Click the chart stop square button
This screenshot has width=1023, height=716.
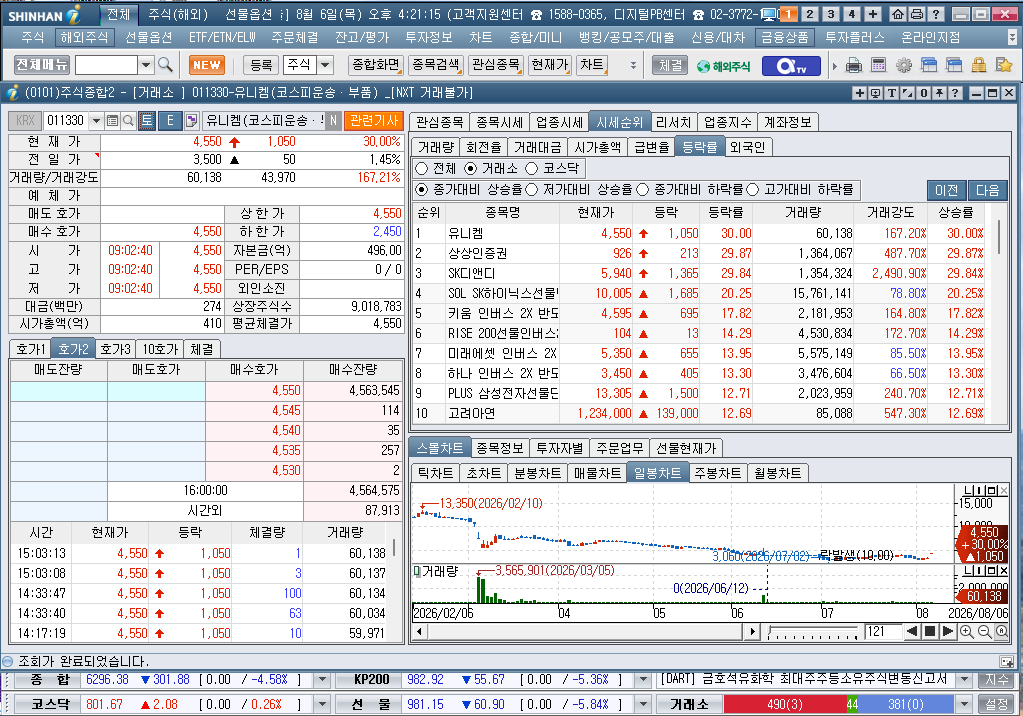tap(930, 632)
